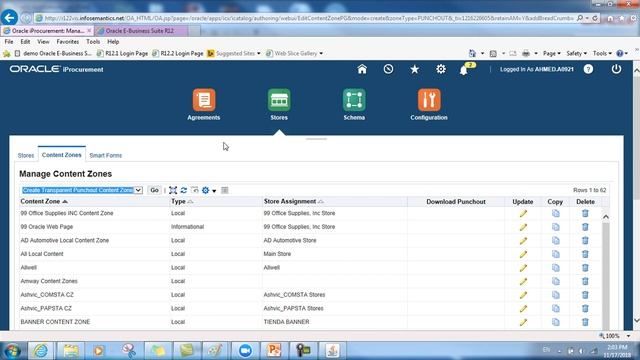Open the Agreements section icon
The width and height of the screenshot is (640, 360).
[x=204, y=100]
